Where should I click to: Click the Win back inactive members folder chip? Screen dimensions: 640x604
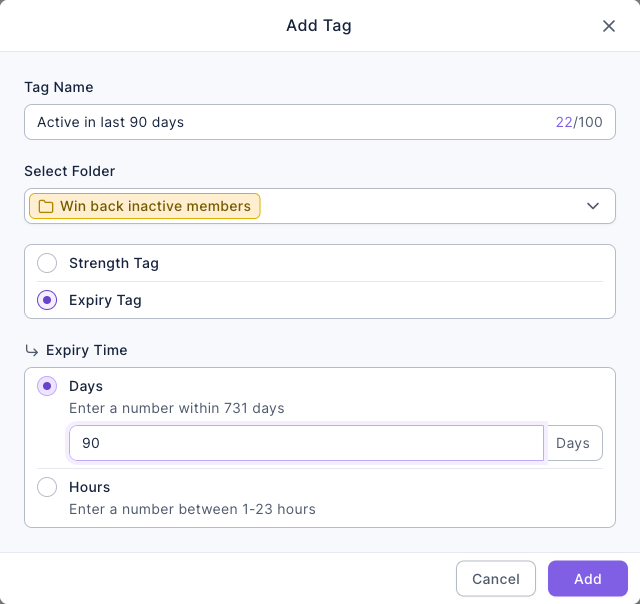(x=144, y=206)
